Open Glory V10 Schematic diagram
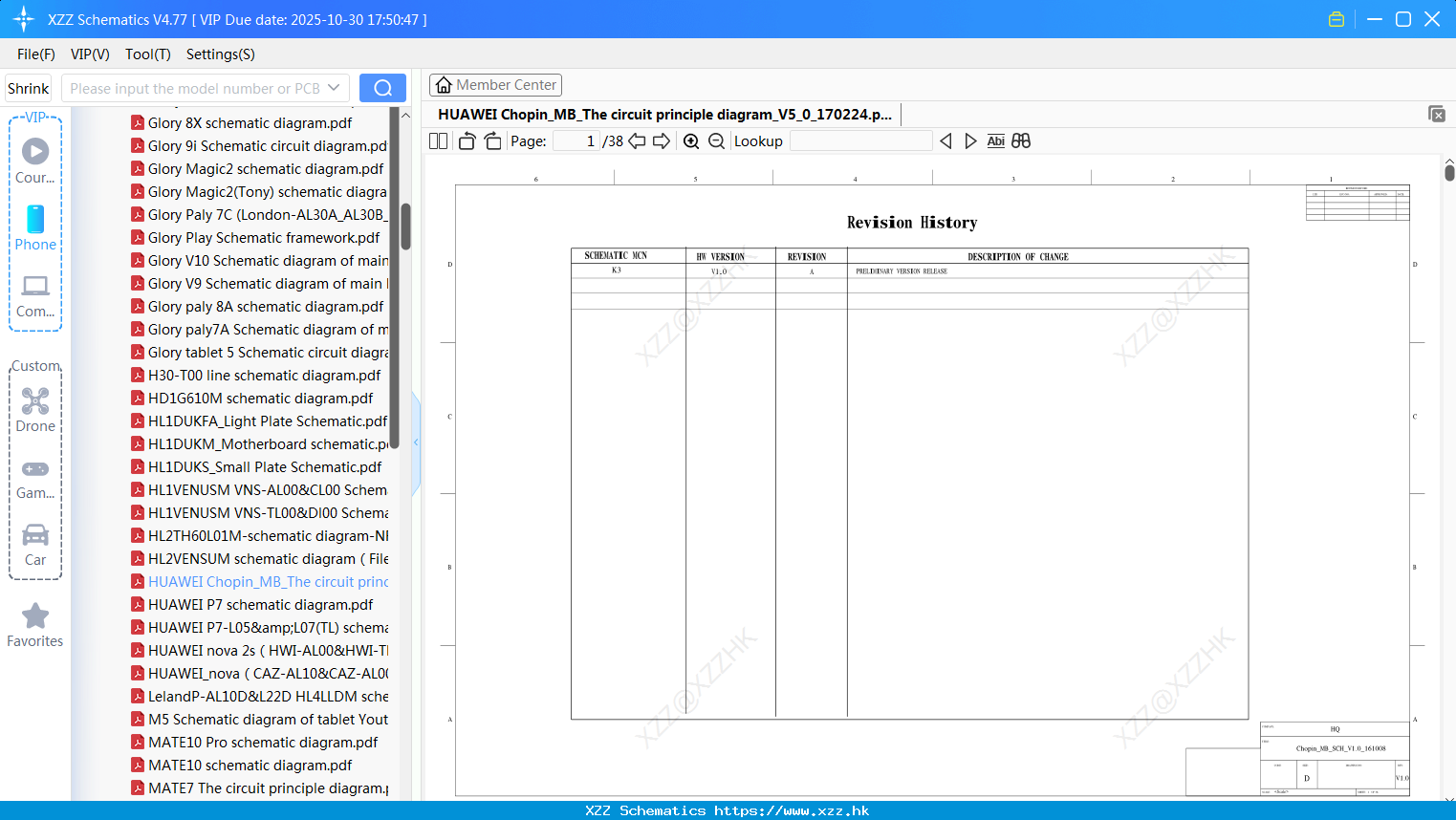 [x=259, y=260]
